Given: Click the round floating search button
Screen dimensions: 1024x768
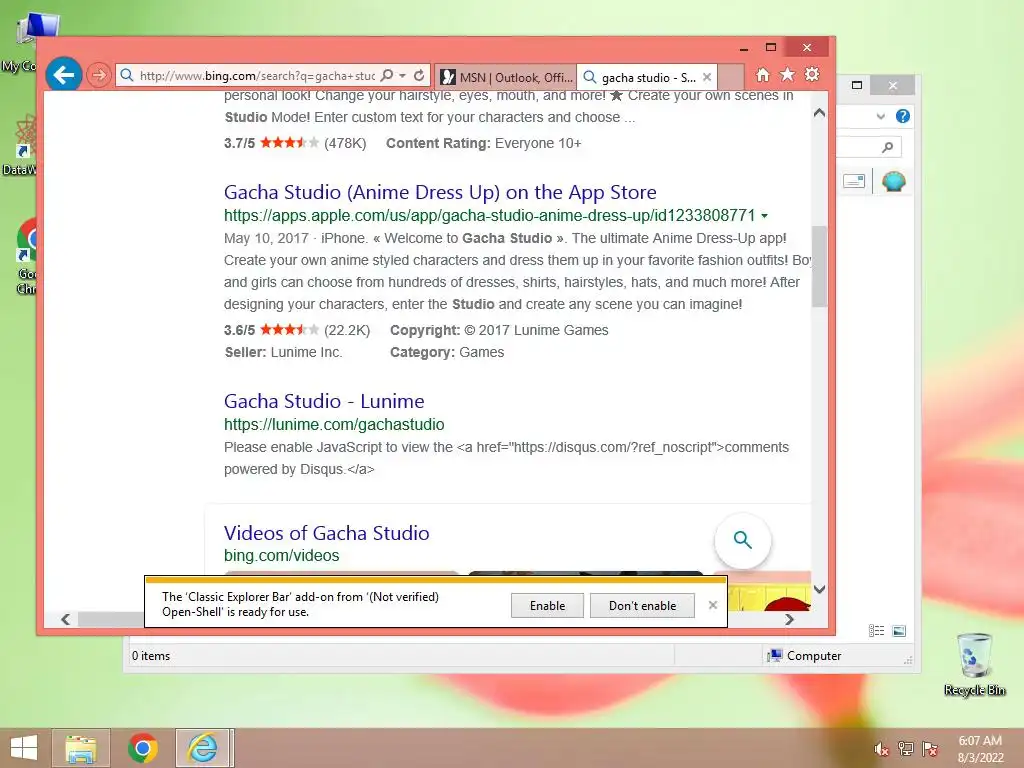Looking at the screenshot, I should pos(743,540).
